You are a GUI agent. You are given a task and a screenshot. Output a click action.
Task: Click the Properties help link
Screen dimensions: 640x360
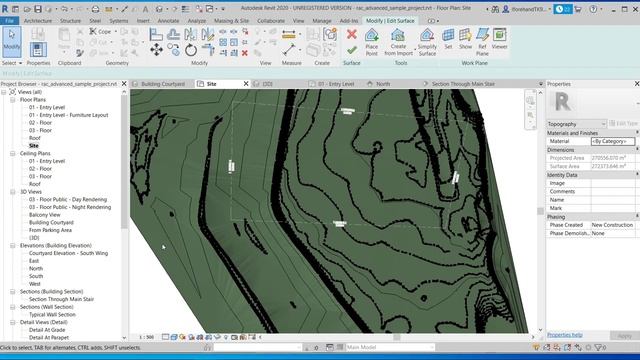[x=565, y=335]
